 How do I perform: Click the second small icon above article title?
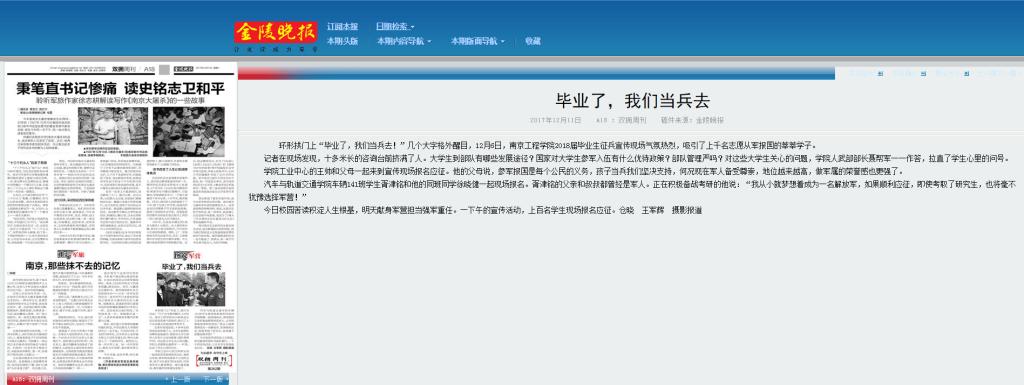pyautogui.click(x=923, y=74)
